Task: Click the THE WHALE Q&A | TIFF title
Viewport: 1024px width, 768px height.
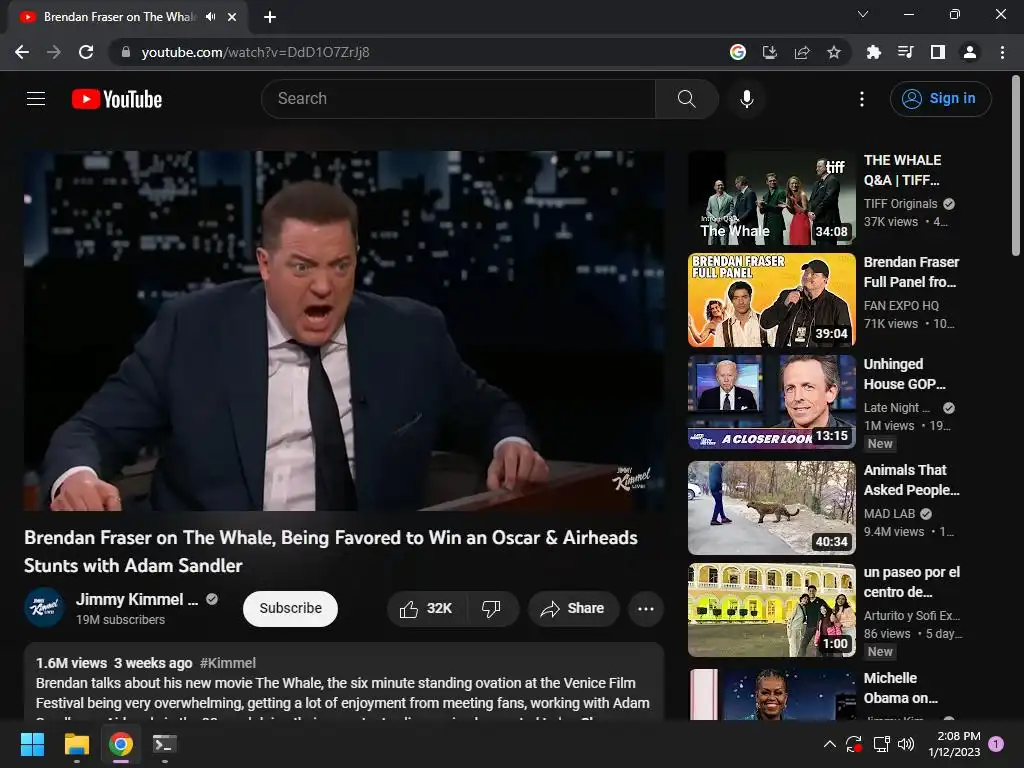Action: (x=903, y=170)
